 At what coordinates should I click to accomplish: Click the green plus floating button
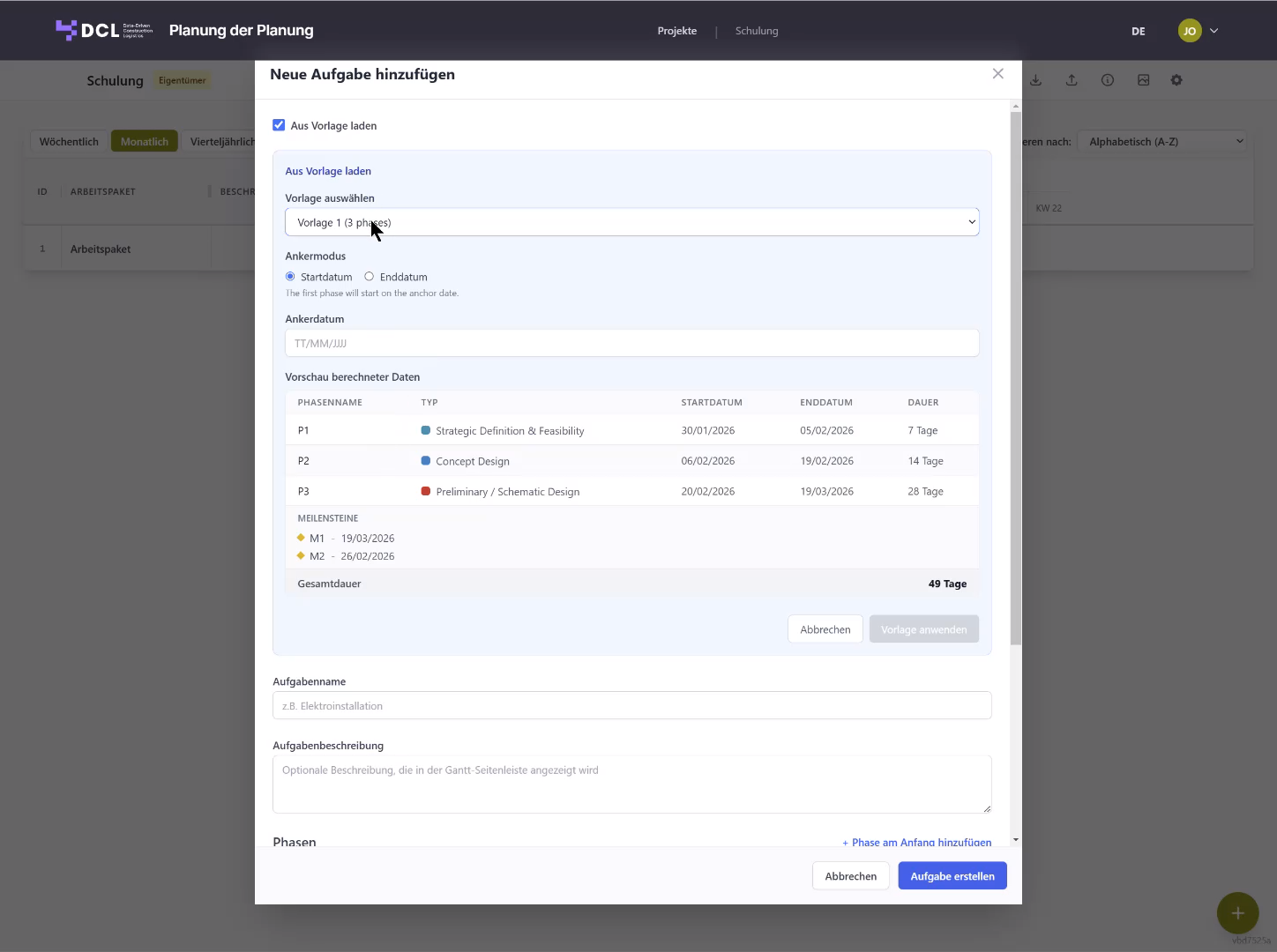coord(1237,913)
